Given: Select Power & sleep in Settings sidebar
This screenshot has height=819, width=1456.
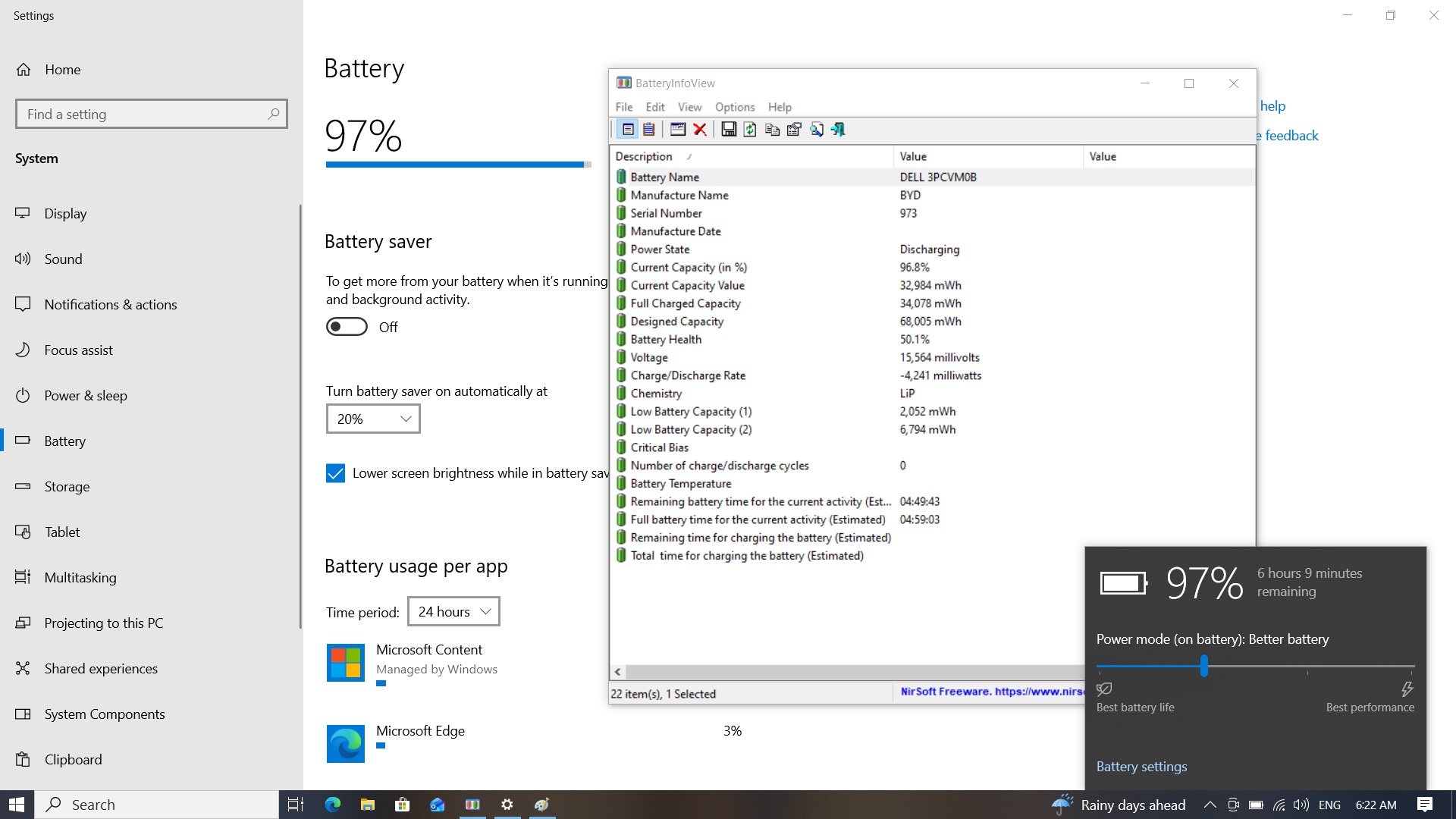Looking at the screenshot, I should 85,395.
